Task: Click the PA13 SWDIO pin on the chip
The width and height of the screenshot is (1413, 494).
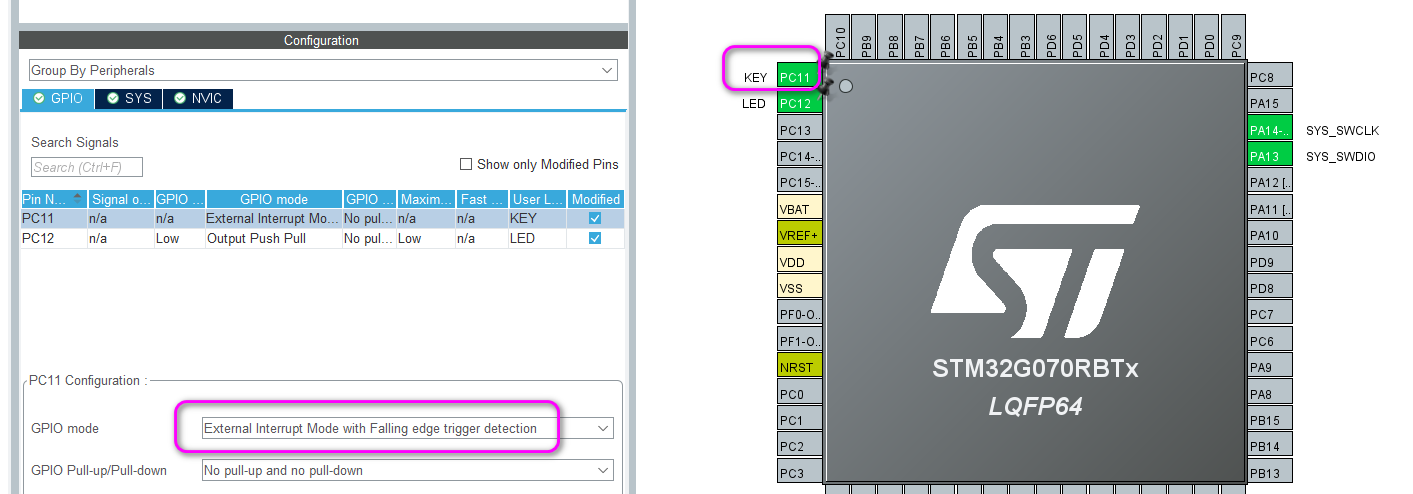Action: click(x=1270, y=156)
